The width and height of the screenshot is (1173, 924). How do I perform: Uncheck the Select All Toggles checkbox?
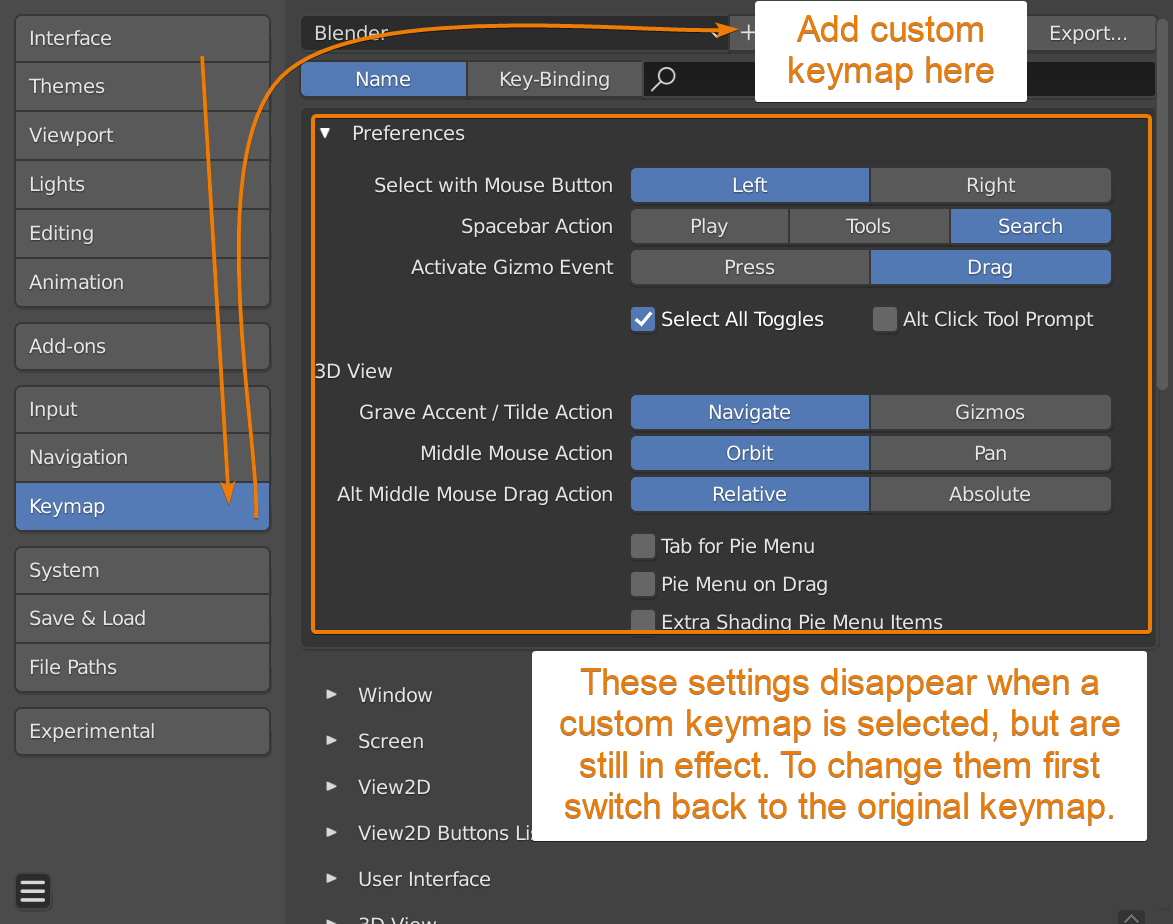click(x=643, y=319)
